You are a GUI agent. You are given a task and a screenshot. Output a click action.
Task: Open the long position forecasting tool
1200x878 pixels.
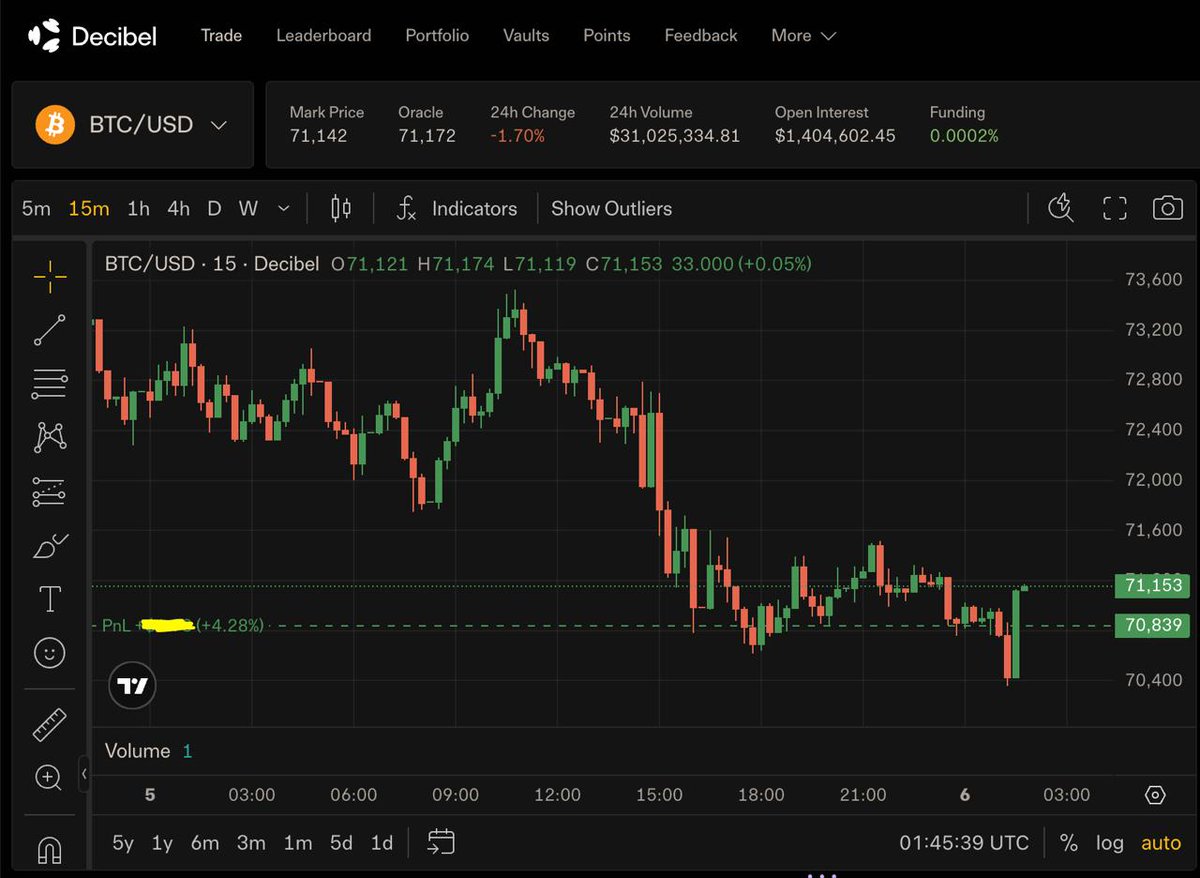pyautogui.click(x=49, y=491)
